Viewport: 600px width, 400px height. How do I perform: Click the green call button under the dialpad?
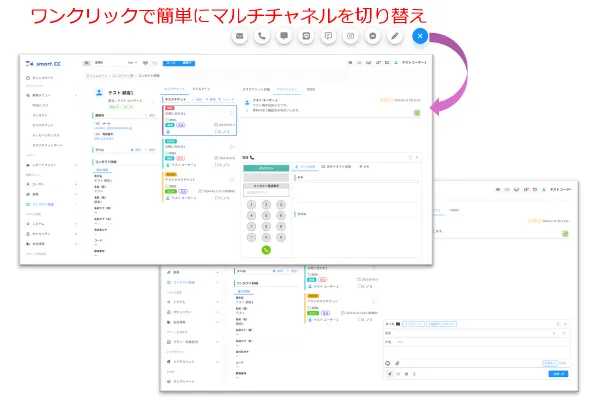pos(266,250)
